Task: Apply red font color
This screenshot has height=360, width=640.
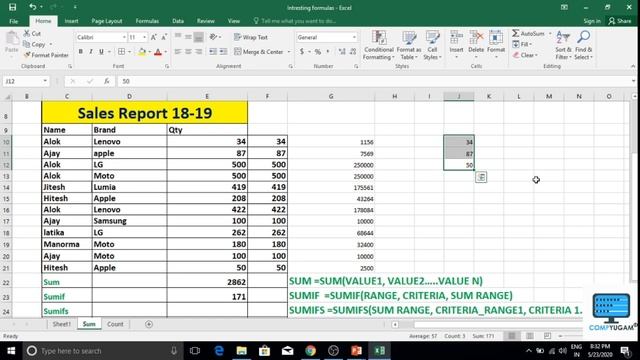Action: click(158, 52)
